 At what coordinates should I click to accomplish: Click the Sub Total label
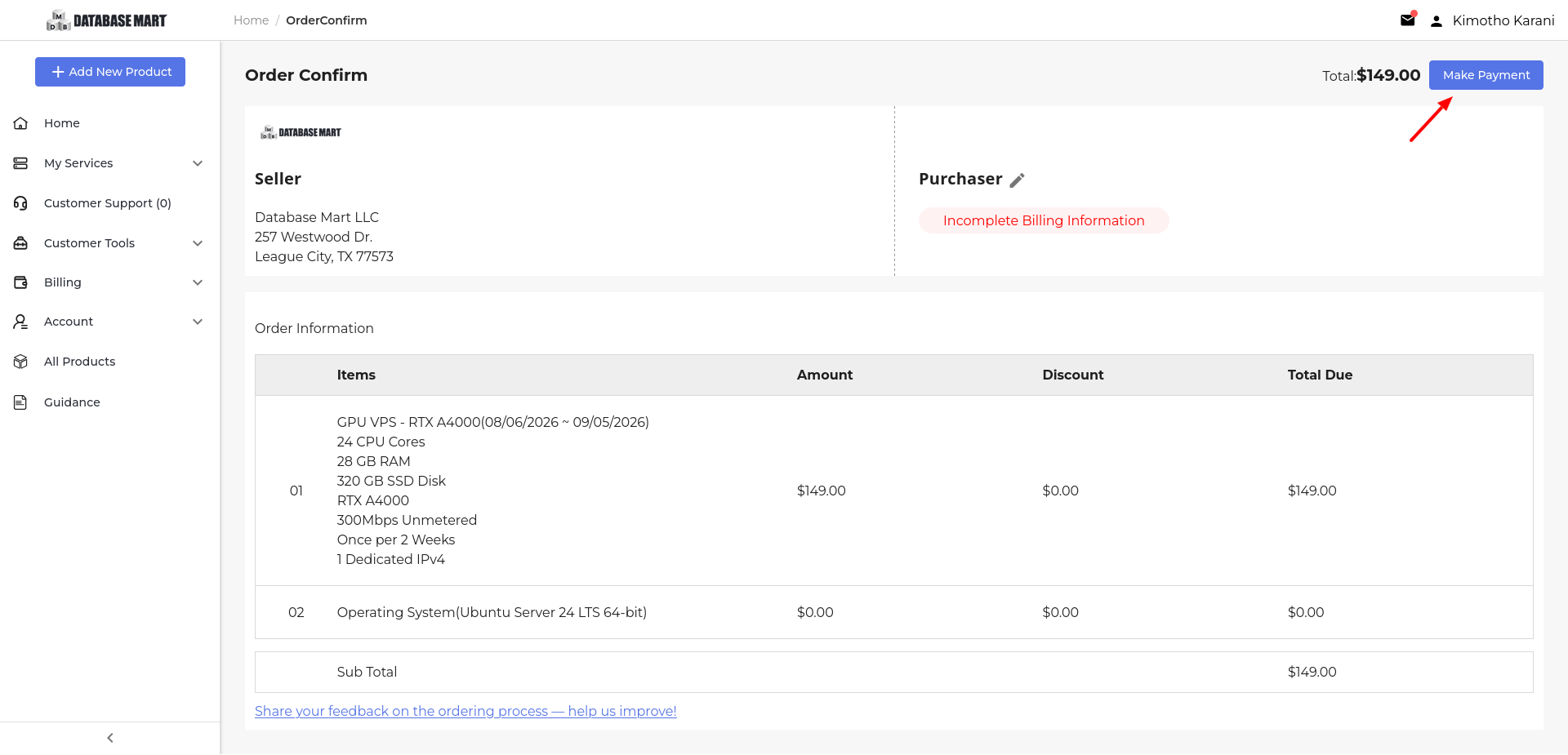pyautogui.click(x=367, y=672)
